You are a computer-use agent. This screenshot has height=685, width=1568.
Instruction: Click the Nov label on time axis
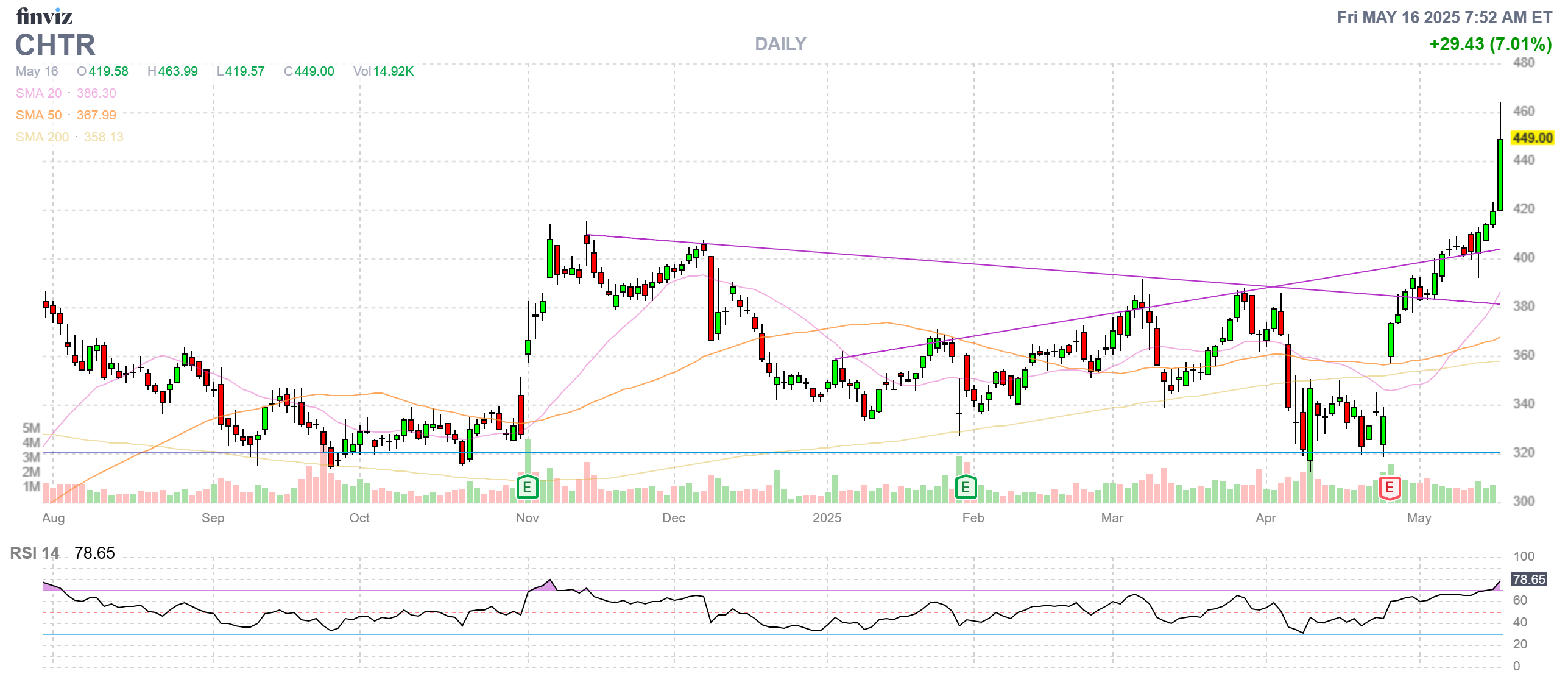[x=527, y=518]
